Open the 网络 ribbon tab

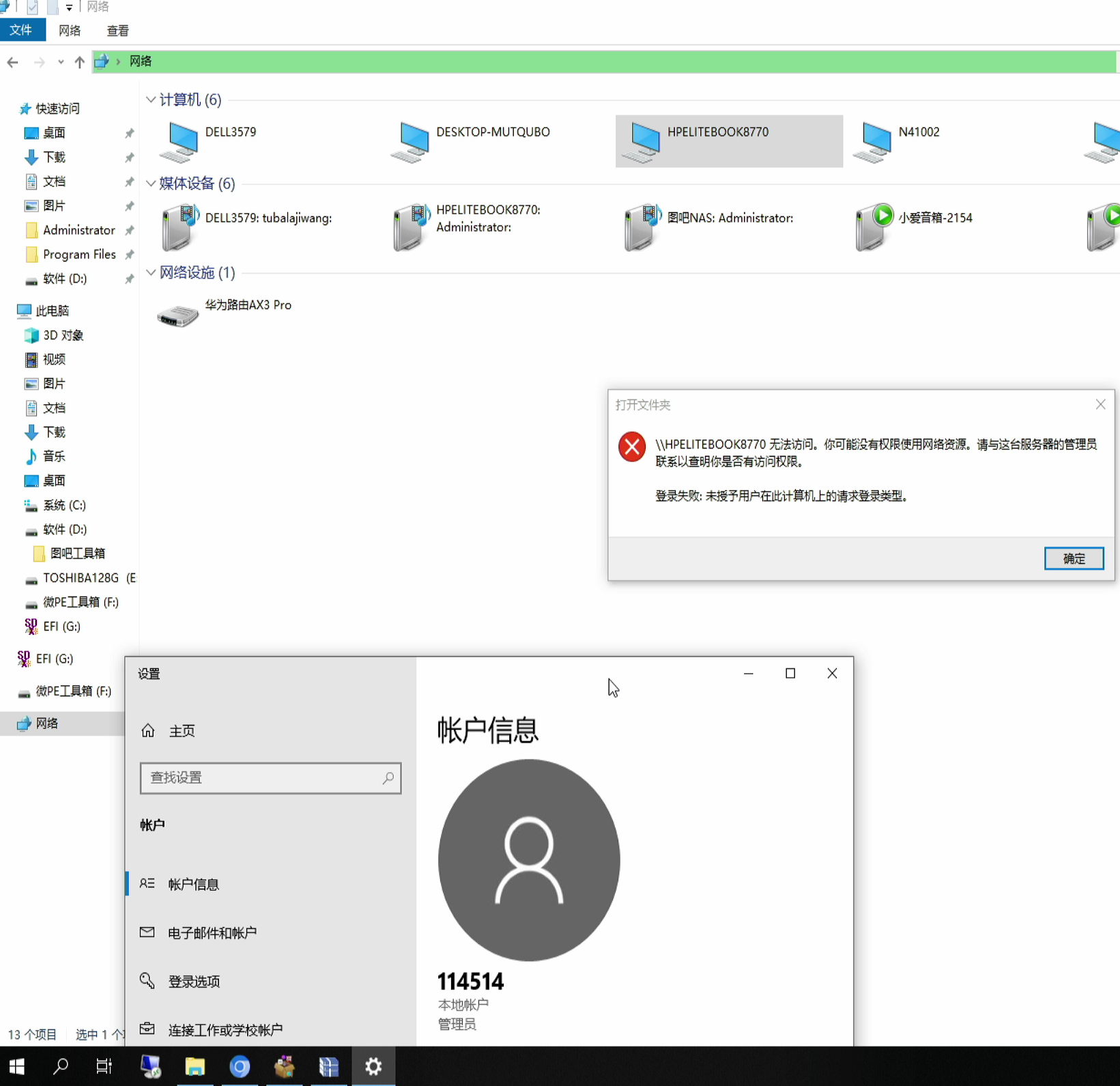click(70, 31)
